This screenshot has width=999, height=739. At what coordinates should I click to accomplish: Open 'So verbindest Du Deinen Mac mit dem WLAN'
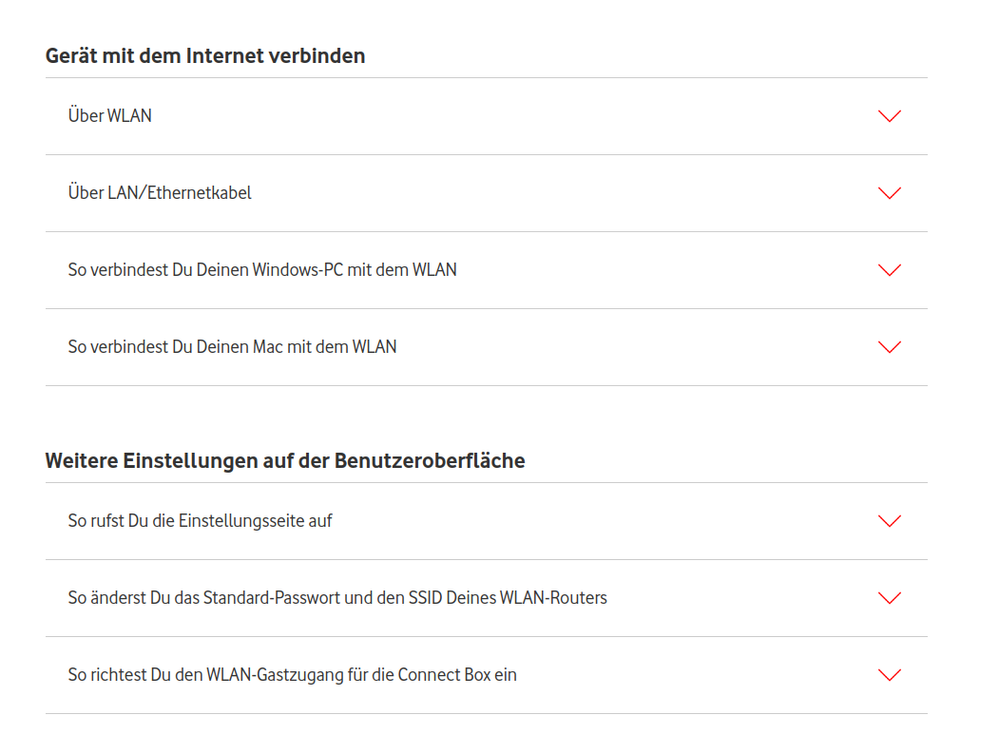tap(232, 347)
